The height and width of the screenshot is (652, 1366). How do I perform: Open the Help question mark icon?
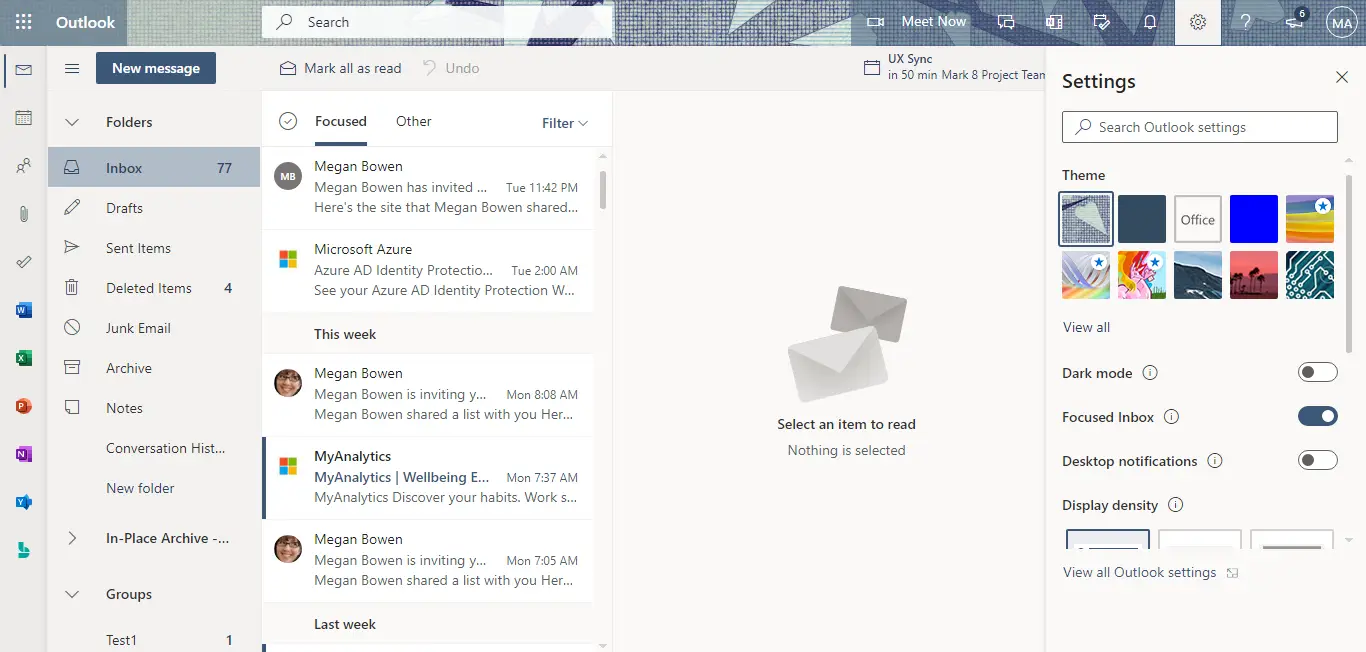point(1246,22)
